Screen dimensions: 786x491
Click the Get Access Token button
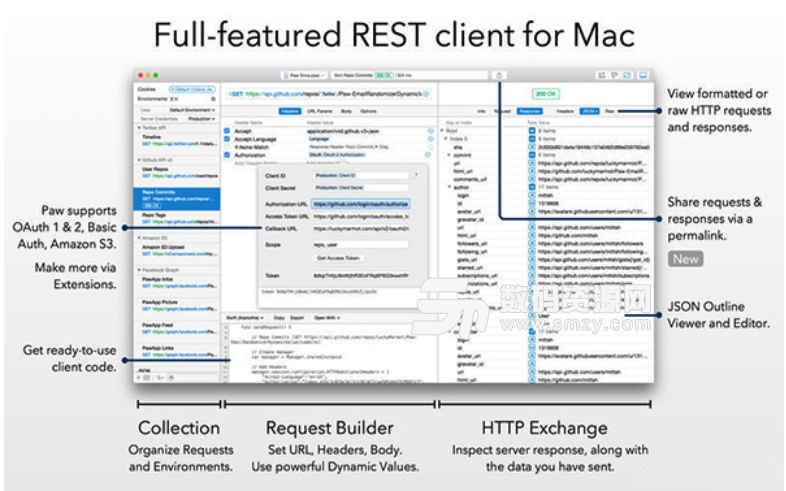tap(338, 258)
